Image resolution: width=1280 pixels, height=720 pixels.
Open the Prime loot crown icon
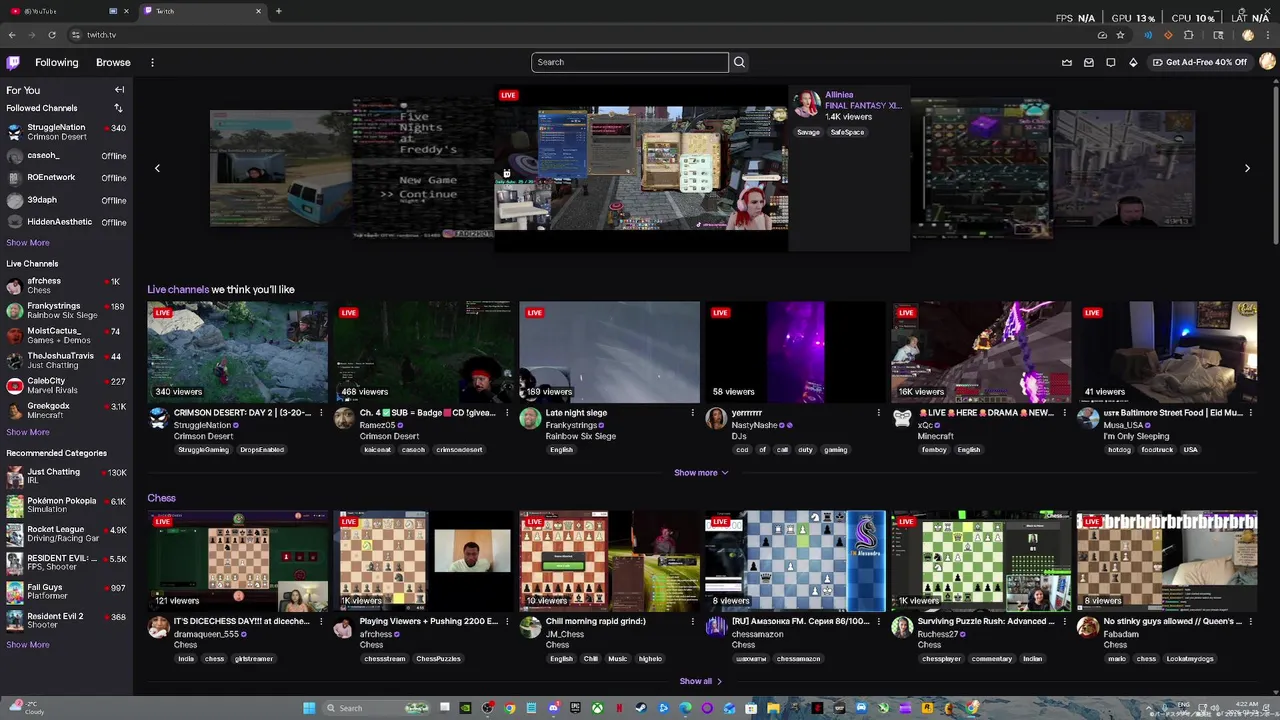click(1067, 62)
